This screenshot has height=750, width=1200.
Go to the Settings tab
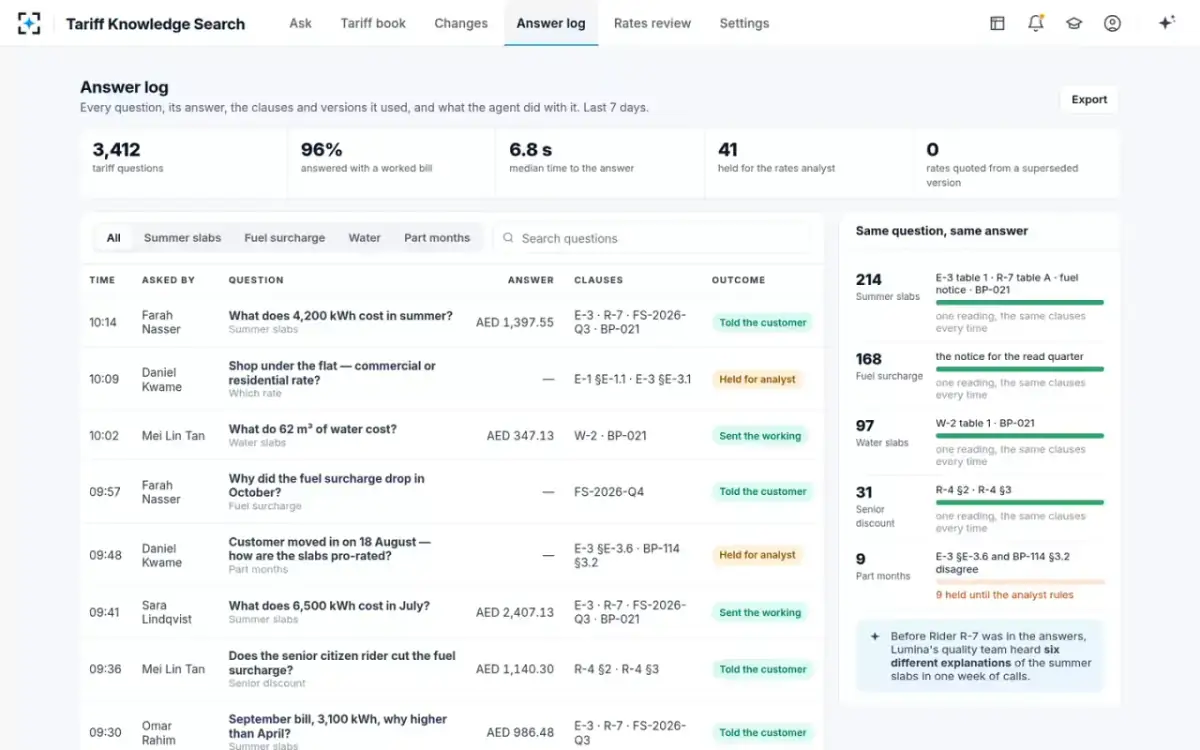[x=744, y=23]
